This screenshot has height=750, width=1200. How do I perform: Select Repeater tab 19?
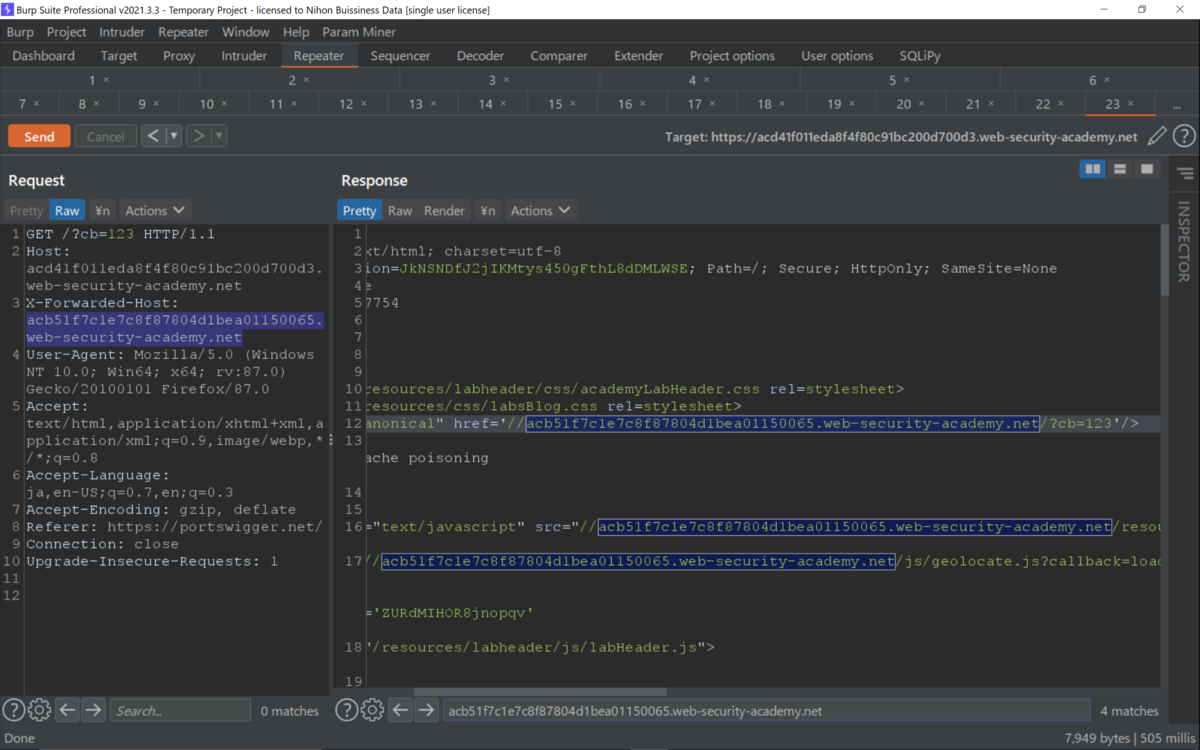[x=840, y=104]
